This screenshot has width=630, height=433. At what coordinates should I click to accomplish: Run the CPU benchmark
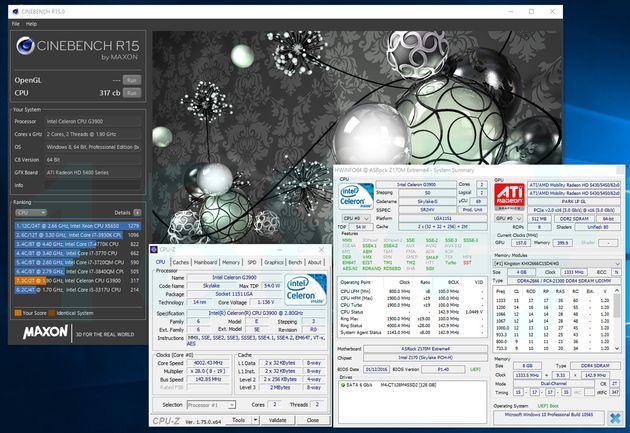tap(132, 93)
